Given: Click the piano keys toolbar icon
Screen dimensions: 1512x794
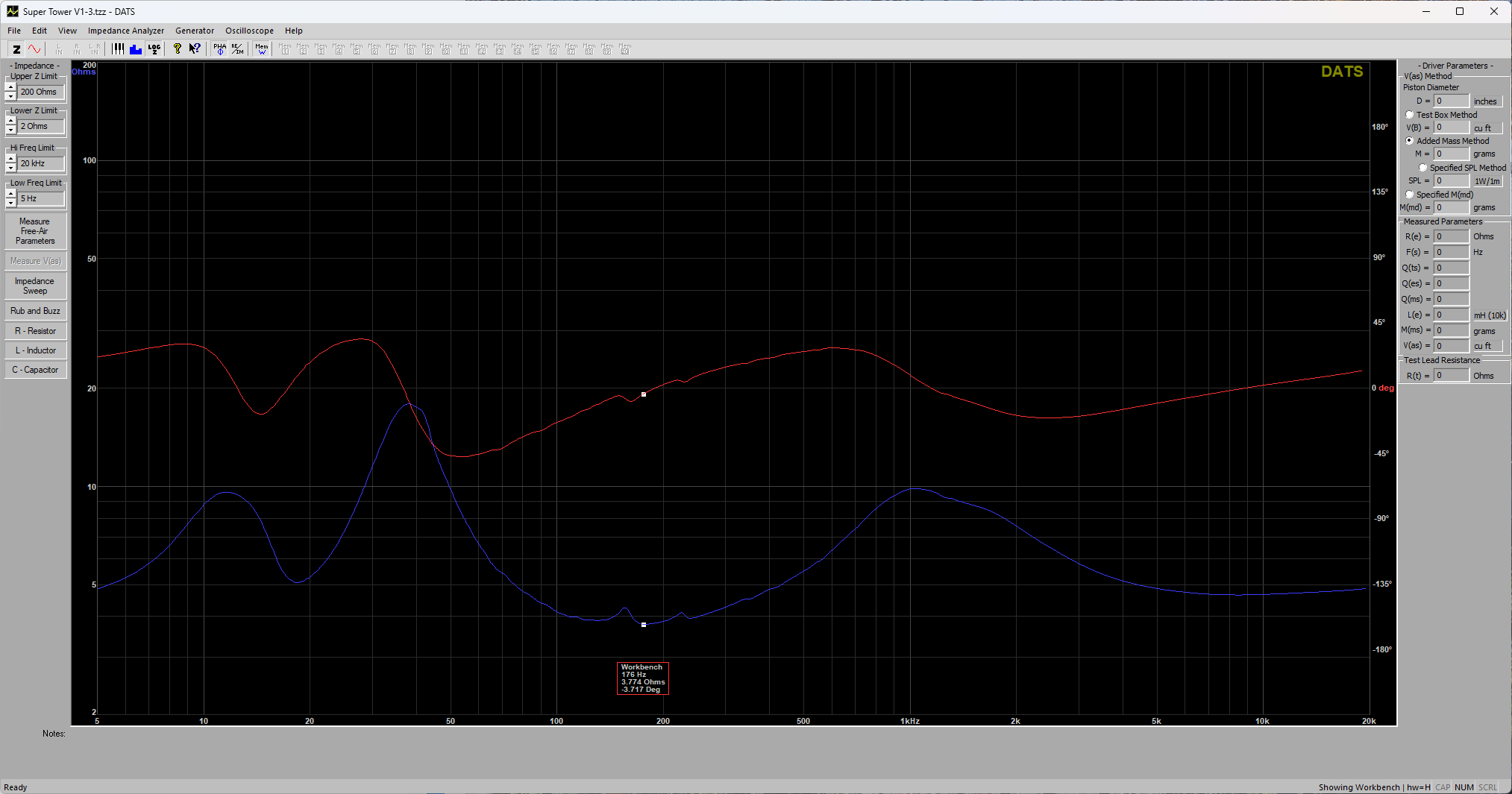Looking at the screenshot, I should [x=118, y=49].
